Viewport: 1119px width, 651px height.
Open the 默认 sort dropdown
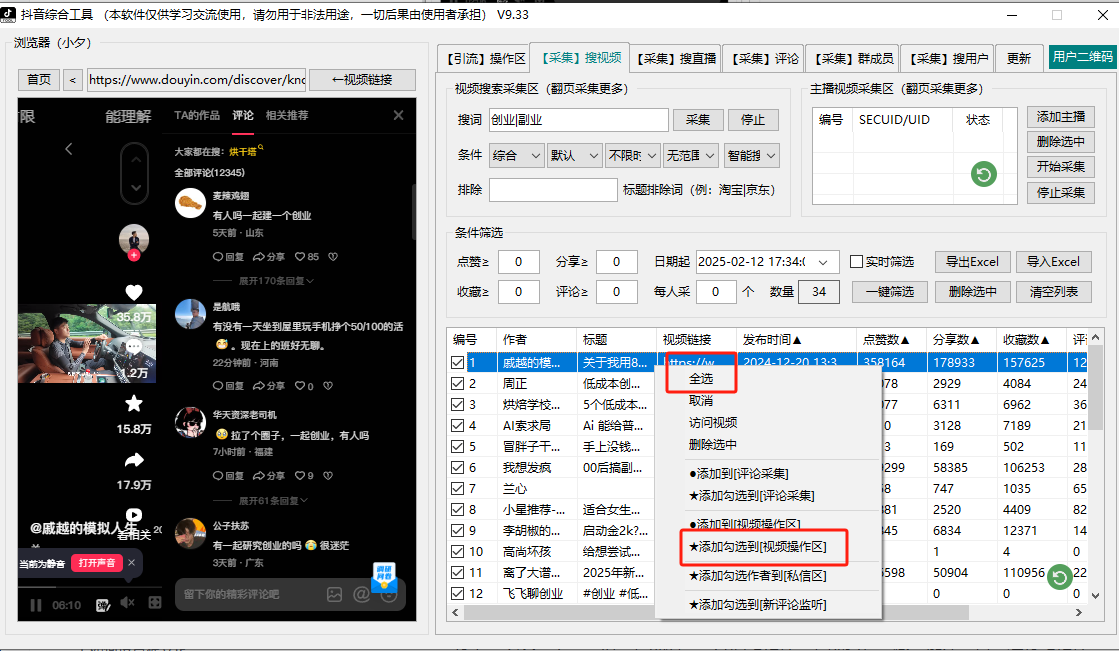pos(575,156)
